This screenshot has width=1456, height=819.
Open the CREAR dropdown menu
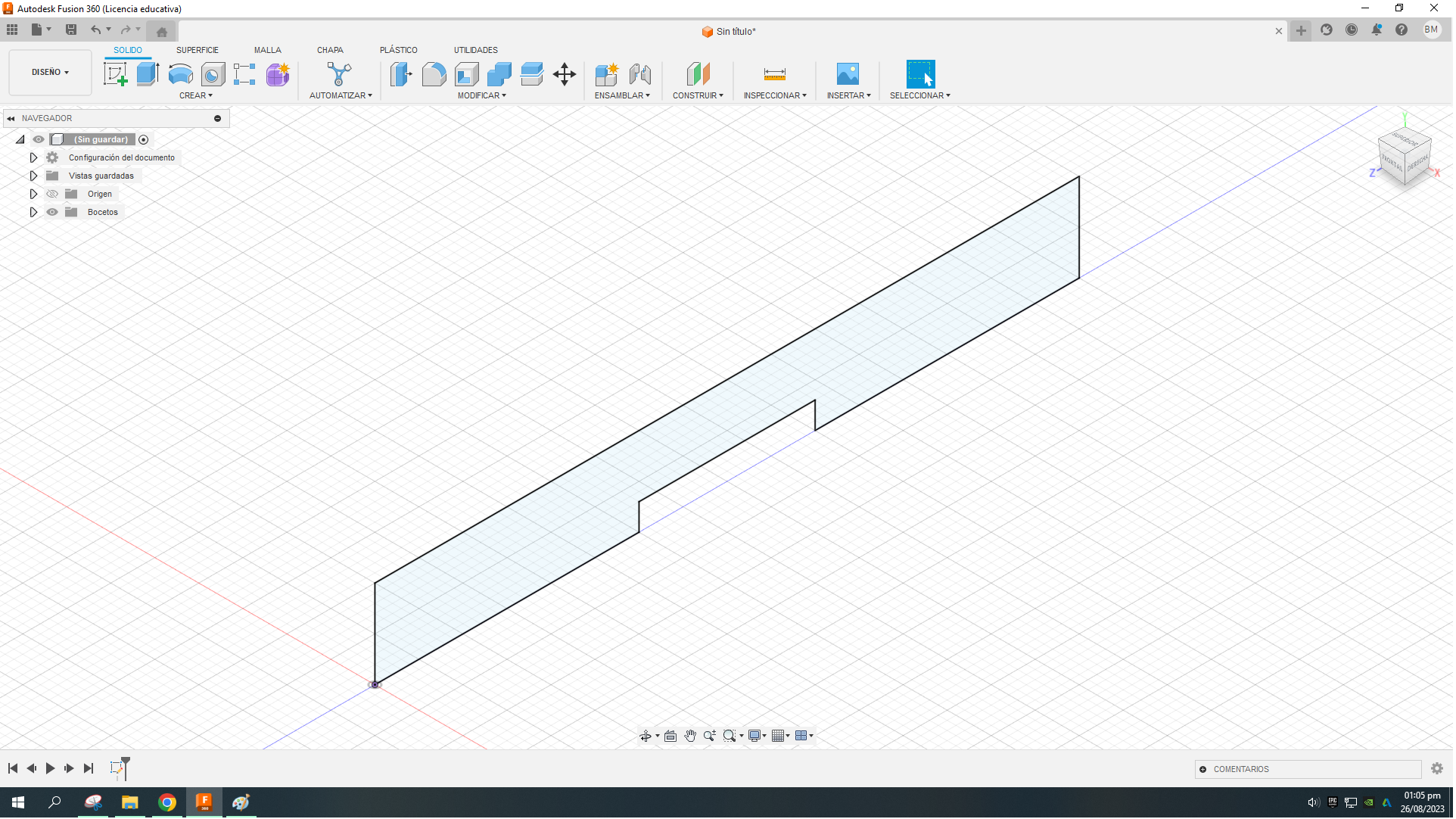[195, 95]
